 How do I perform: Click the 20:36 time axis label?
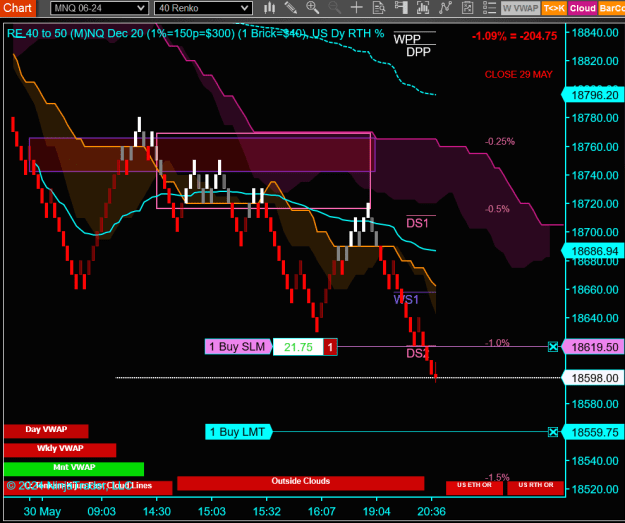click(x=431, y=511)
